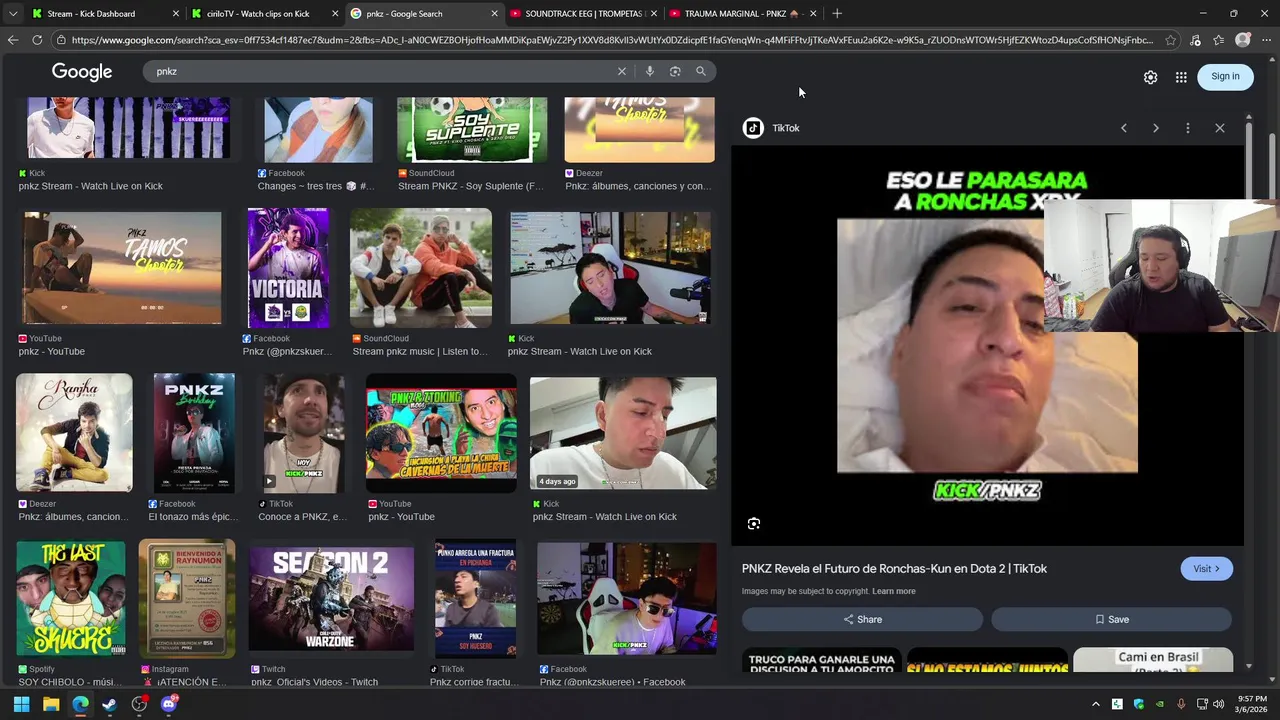Switch to TRAUMA MARGINAL - PNKZ tab
The image size is (1280, 720).
[x=741, y=14]
